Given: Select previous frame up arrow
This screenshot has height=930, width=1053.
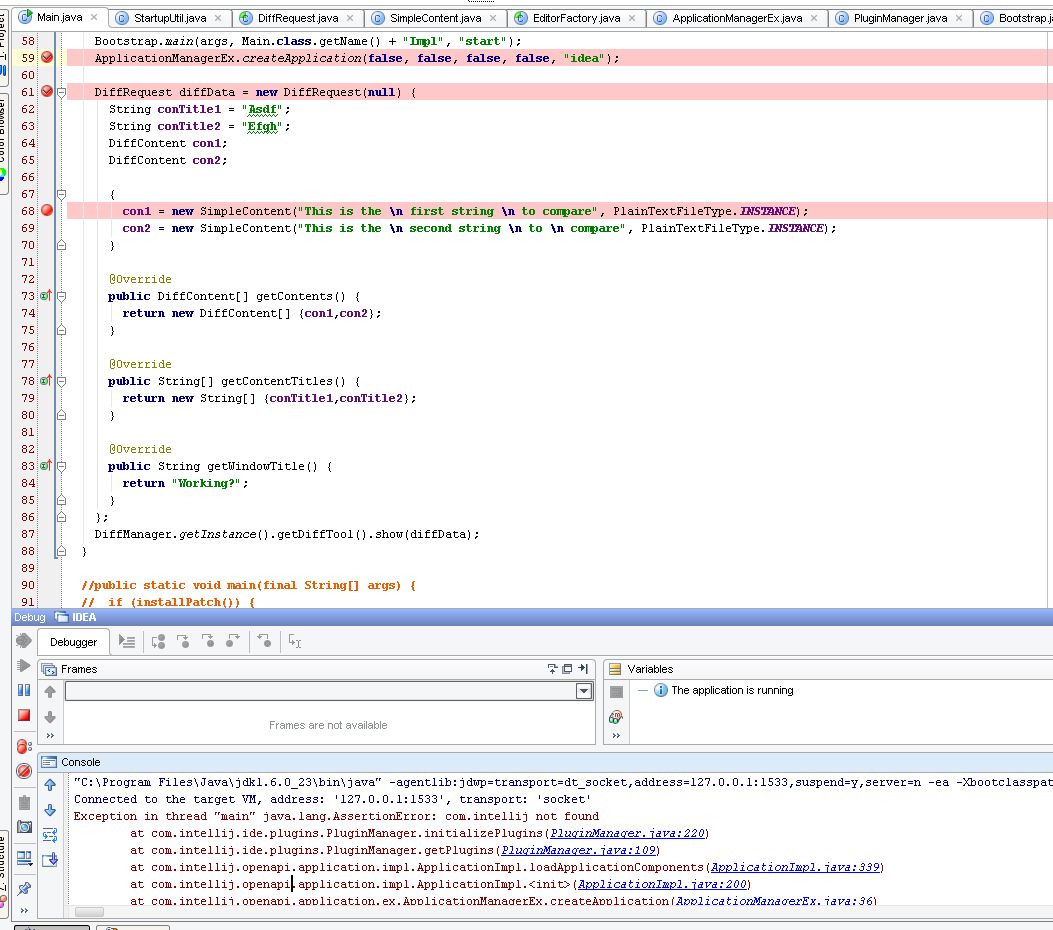Looking at the screenshot, I should 50,692.
